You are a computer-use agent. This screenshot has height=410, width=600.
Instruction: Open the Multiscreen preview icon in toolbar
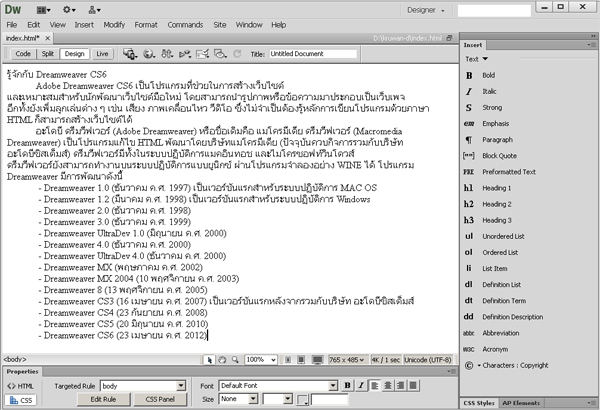(x=130, y=54)
